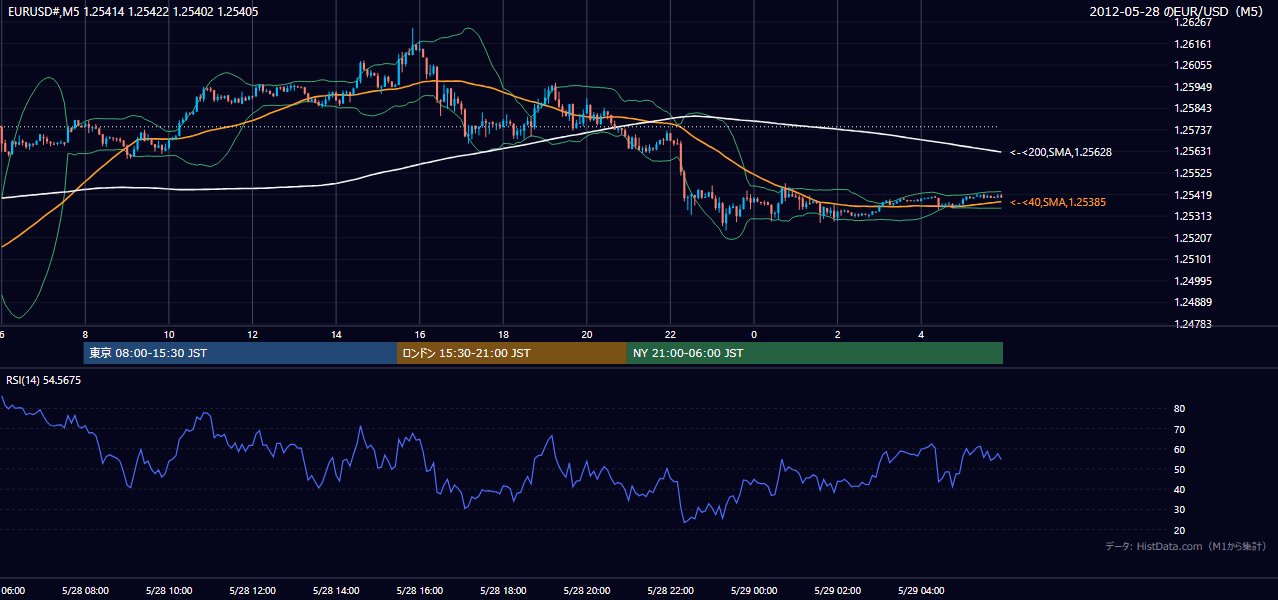This screenshot has height=600, width=1278.
Task: Click the Tokyo 08:00-15:30 JST session bar
Action: [x=241, y=353]
